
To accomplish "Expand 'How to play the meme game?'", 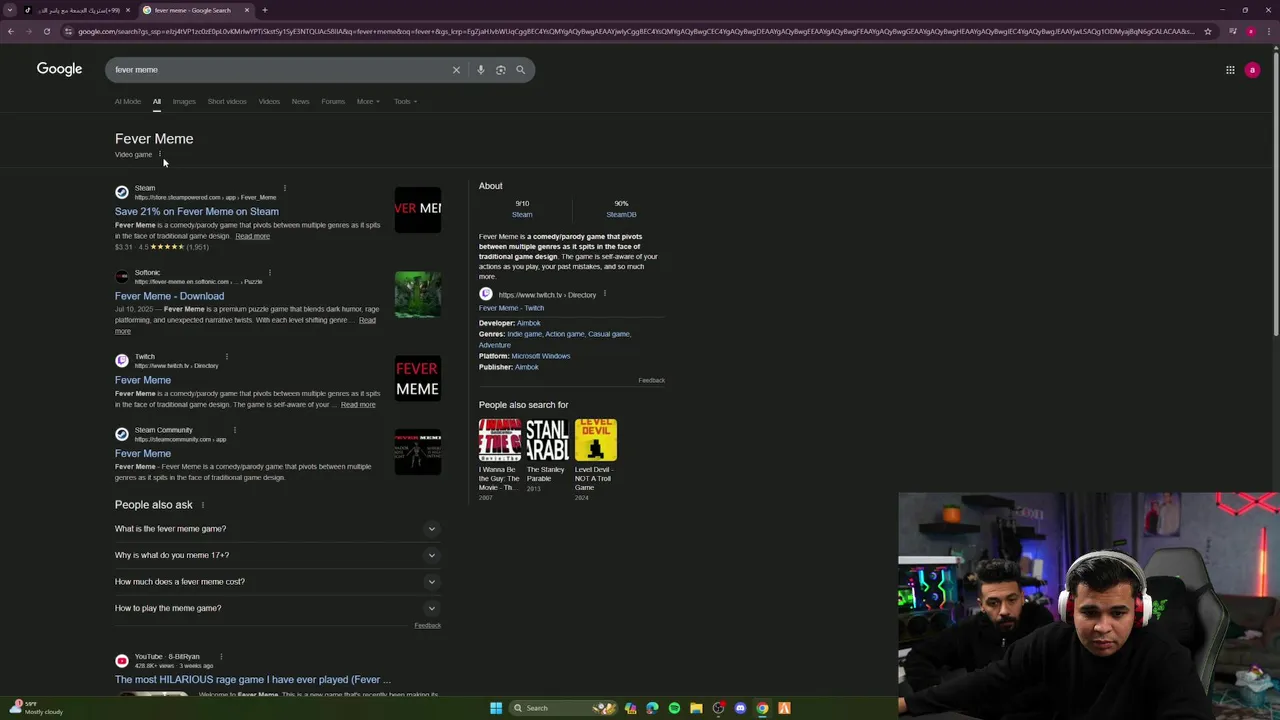I will click(277, 608).
